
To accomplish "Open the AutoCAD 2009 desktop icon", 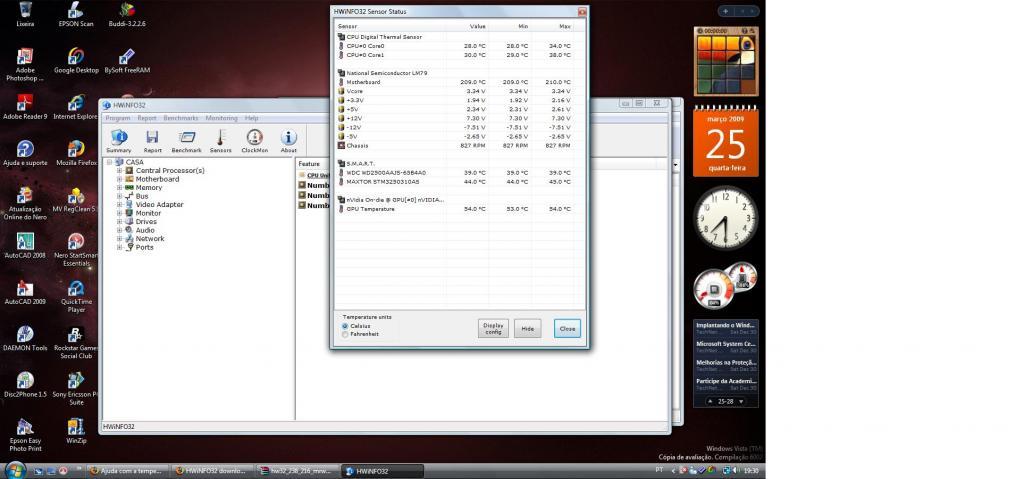I will 25,292.
